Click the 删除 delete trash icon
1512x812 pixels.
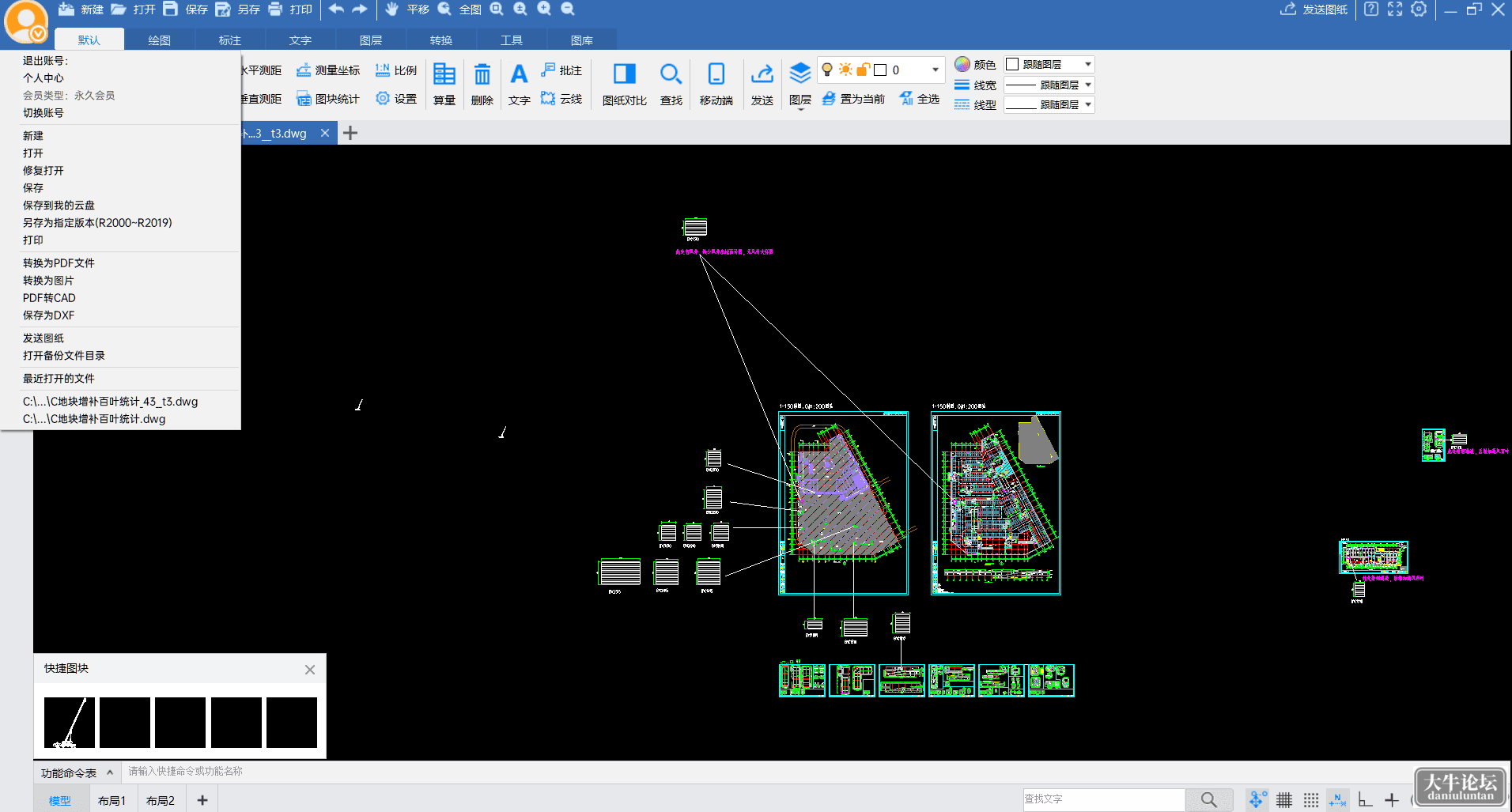[482, 83]
